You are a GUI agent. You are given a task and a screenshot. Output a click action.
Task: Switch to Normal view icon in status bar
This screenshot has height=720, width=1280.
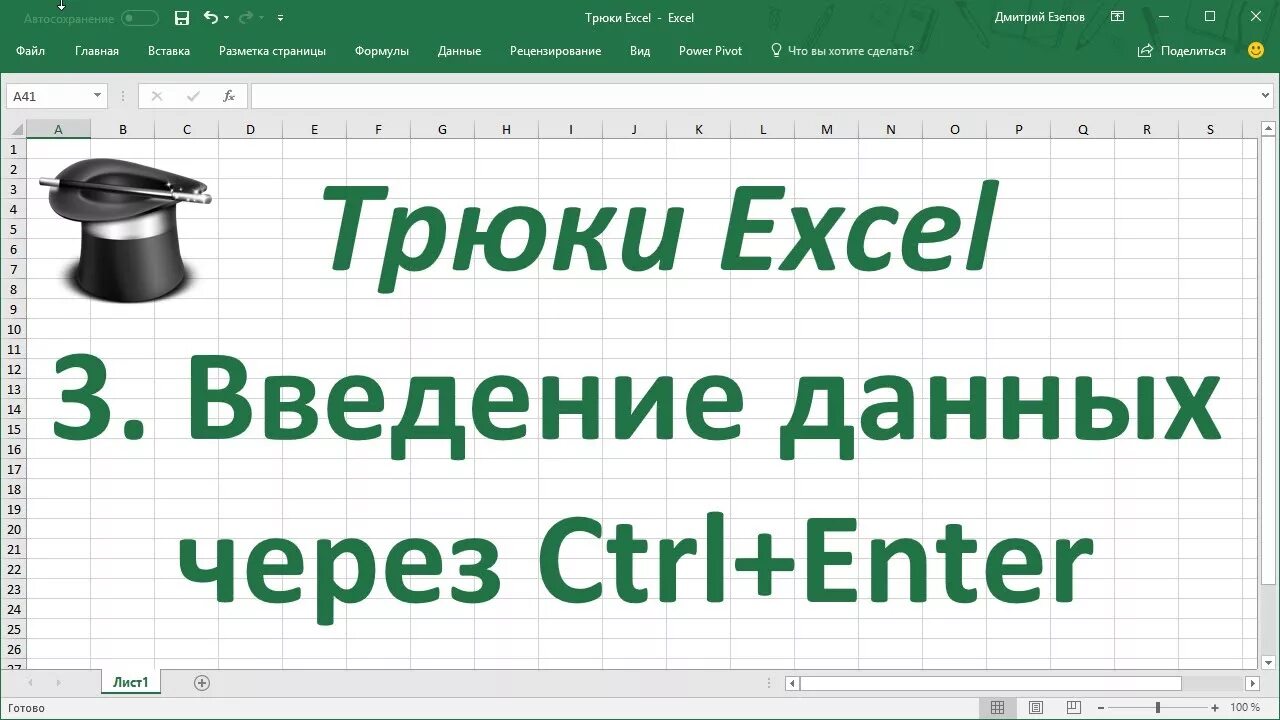pyautogui.click(x=997, y=707)
